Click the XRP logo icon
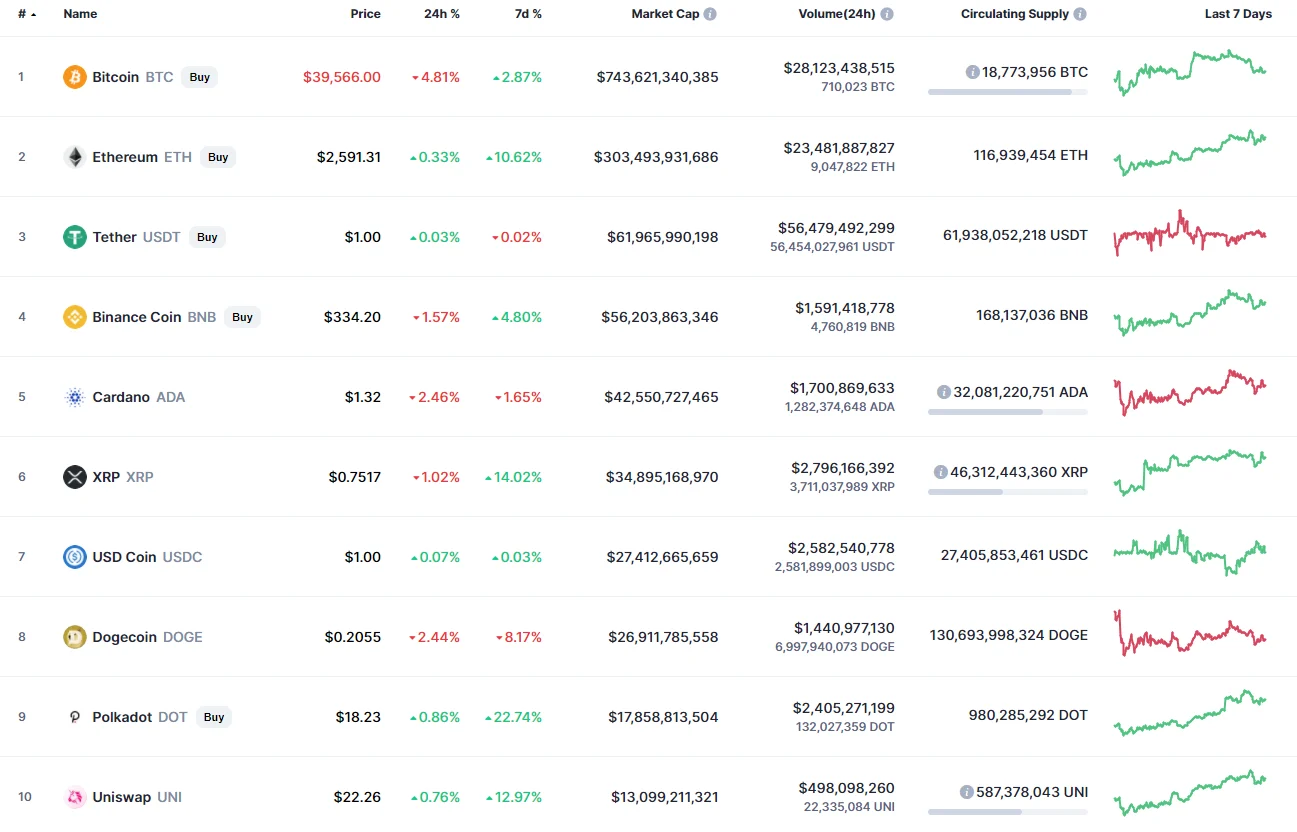 click(x=75, y=477)
